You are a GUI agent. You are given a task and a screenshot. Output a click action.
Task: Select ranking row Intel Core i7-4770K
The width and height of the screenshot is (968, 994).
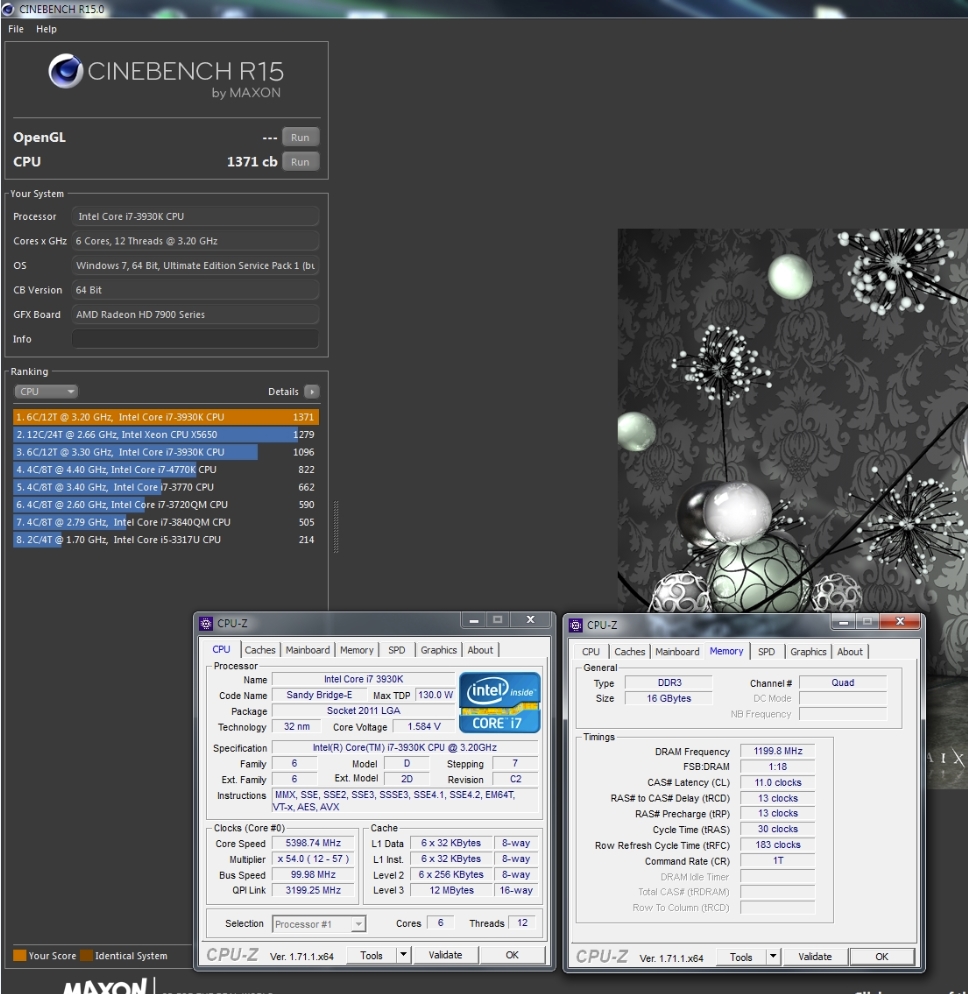(x=165, y=469)
